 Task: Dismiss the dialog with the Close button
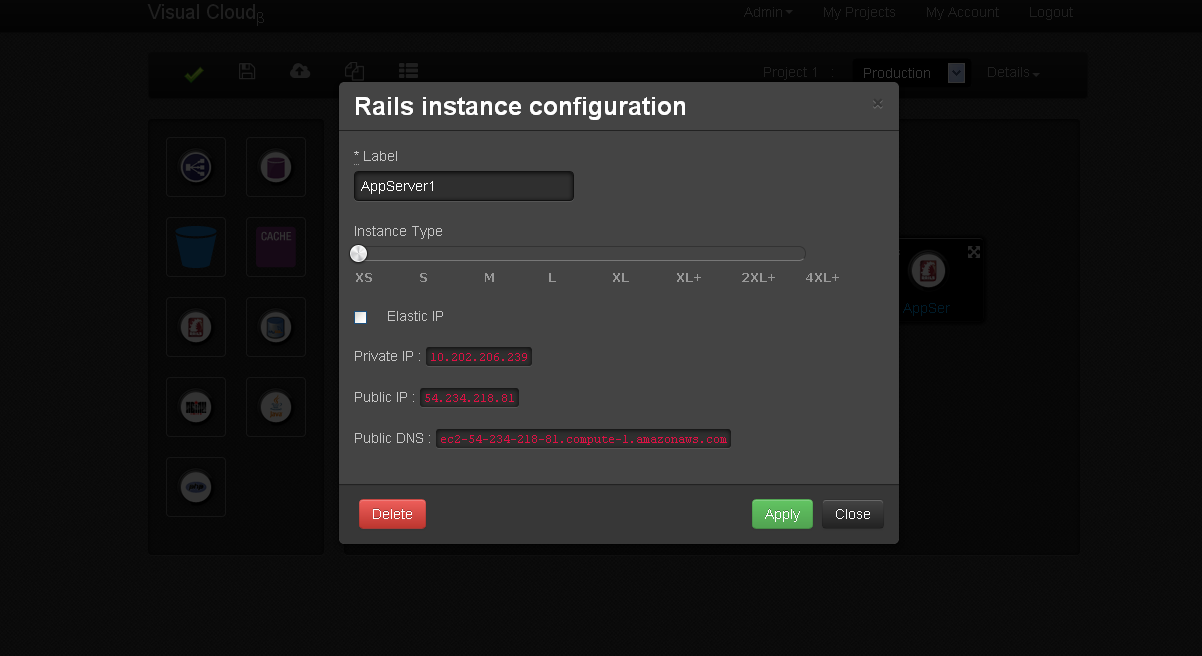(x=852, y=514)
